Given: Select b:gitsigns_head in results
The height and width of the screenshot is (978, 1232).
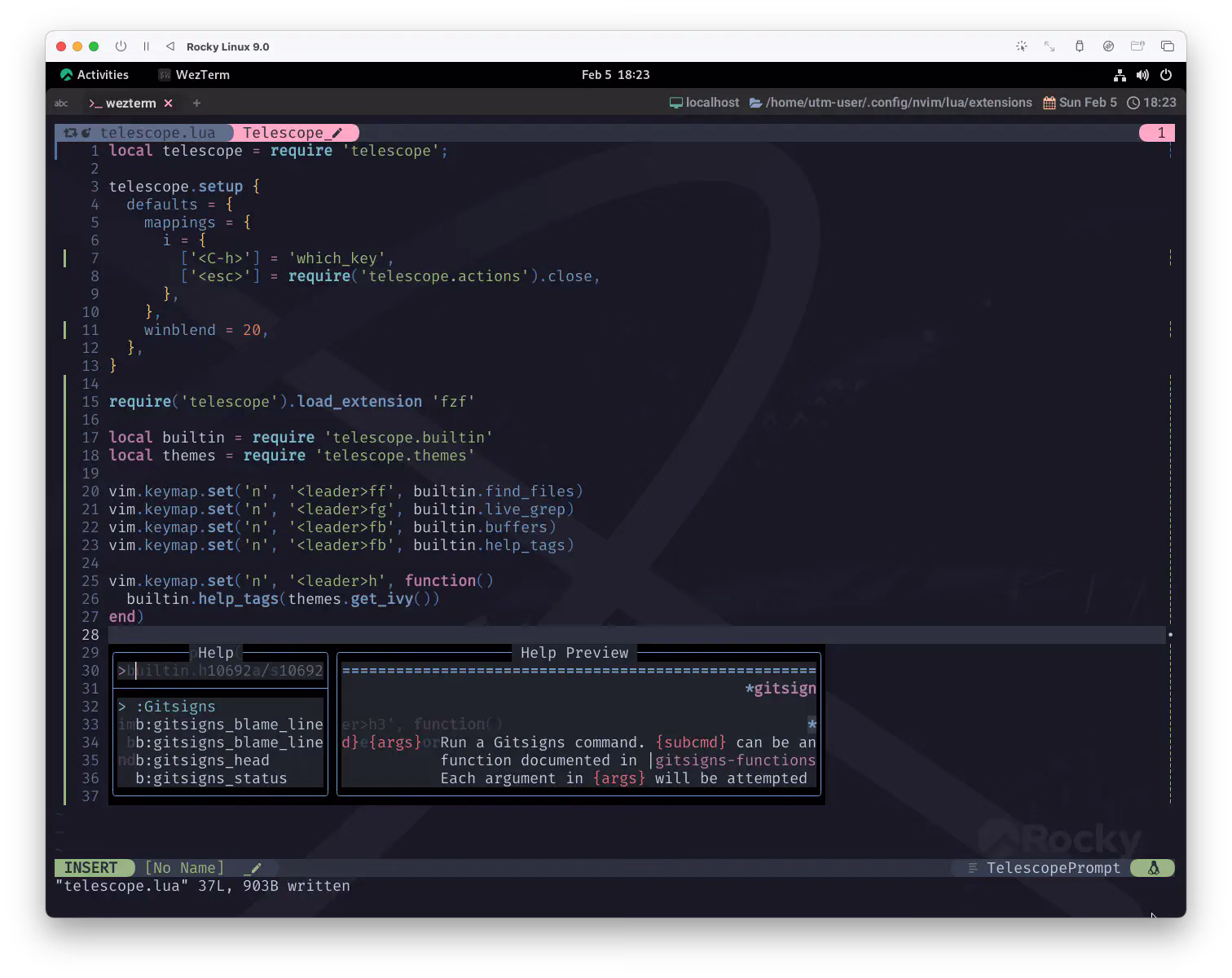Looking at the screenshot, I should point(202,760).
